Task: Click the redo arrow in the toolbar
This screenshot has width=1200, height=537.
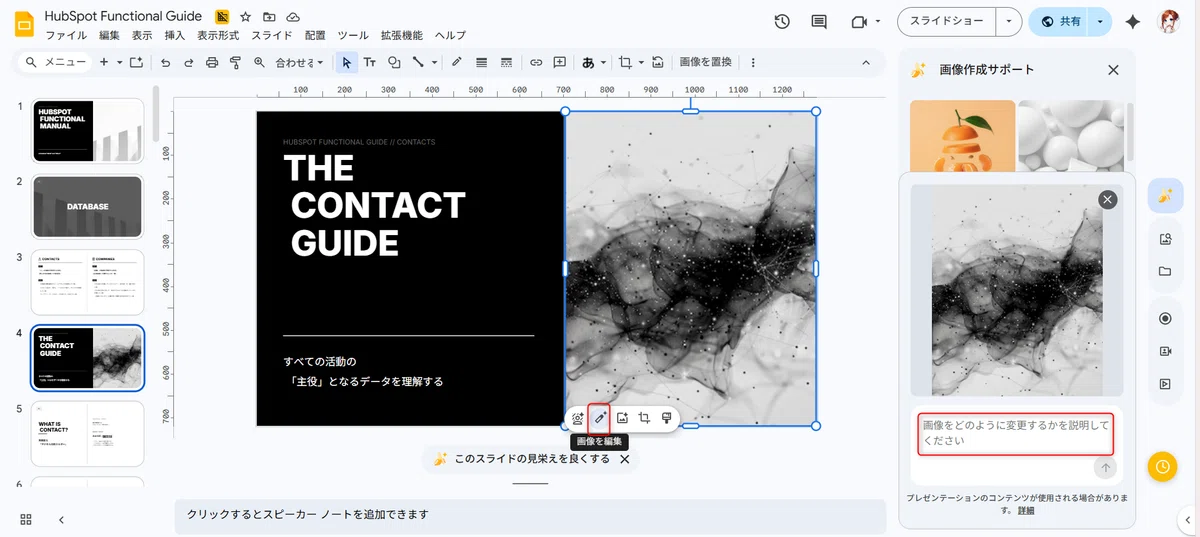Action: (x=188, y=62)
